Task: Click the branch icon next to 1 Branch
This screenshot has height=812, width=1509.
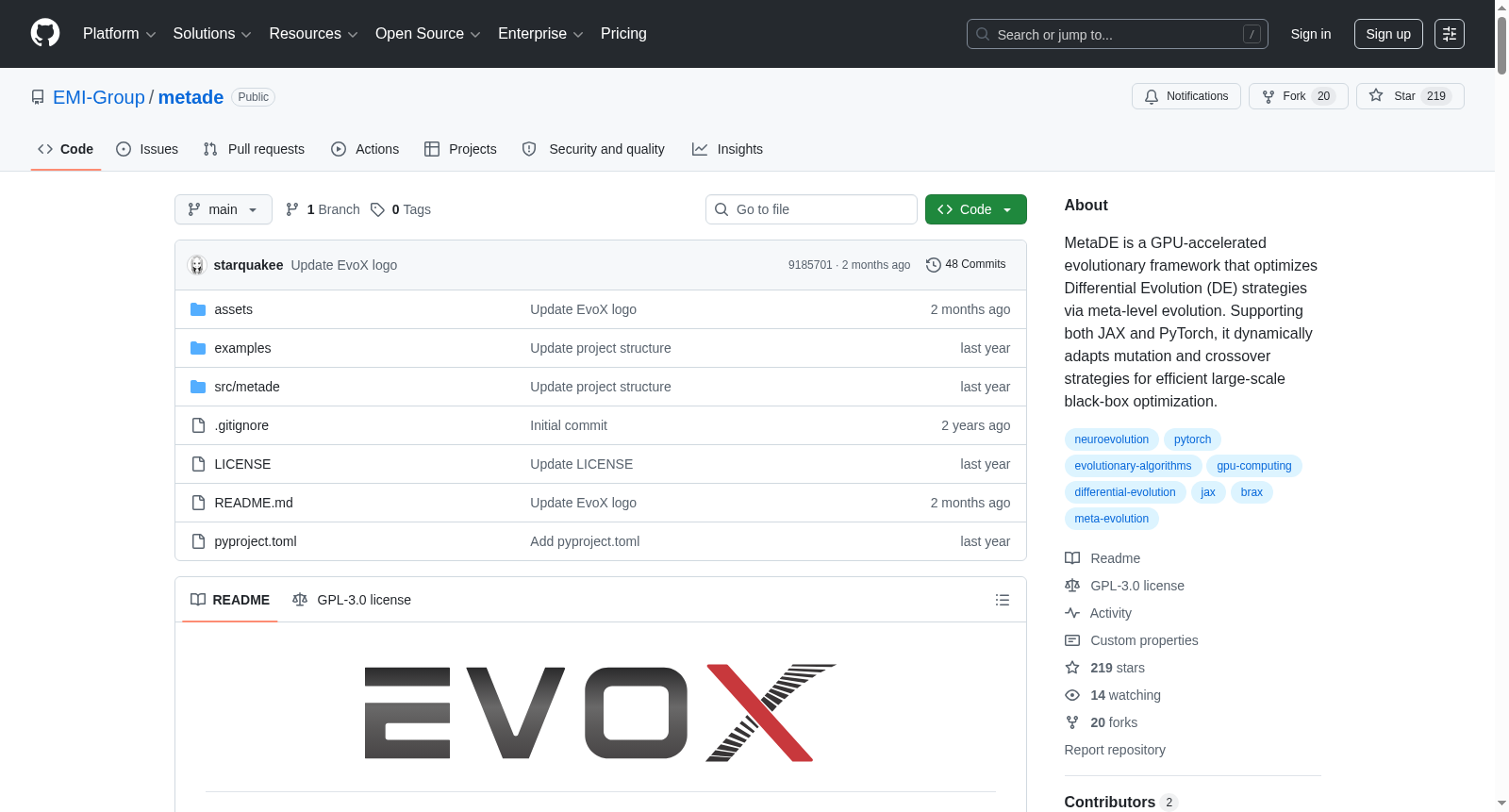Action: pyautogui.click(x=292, y=209)
